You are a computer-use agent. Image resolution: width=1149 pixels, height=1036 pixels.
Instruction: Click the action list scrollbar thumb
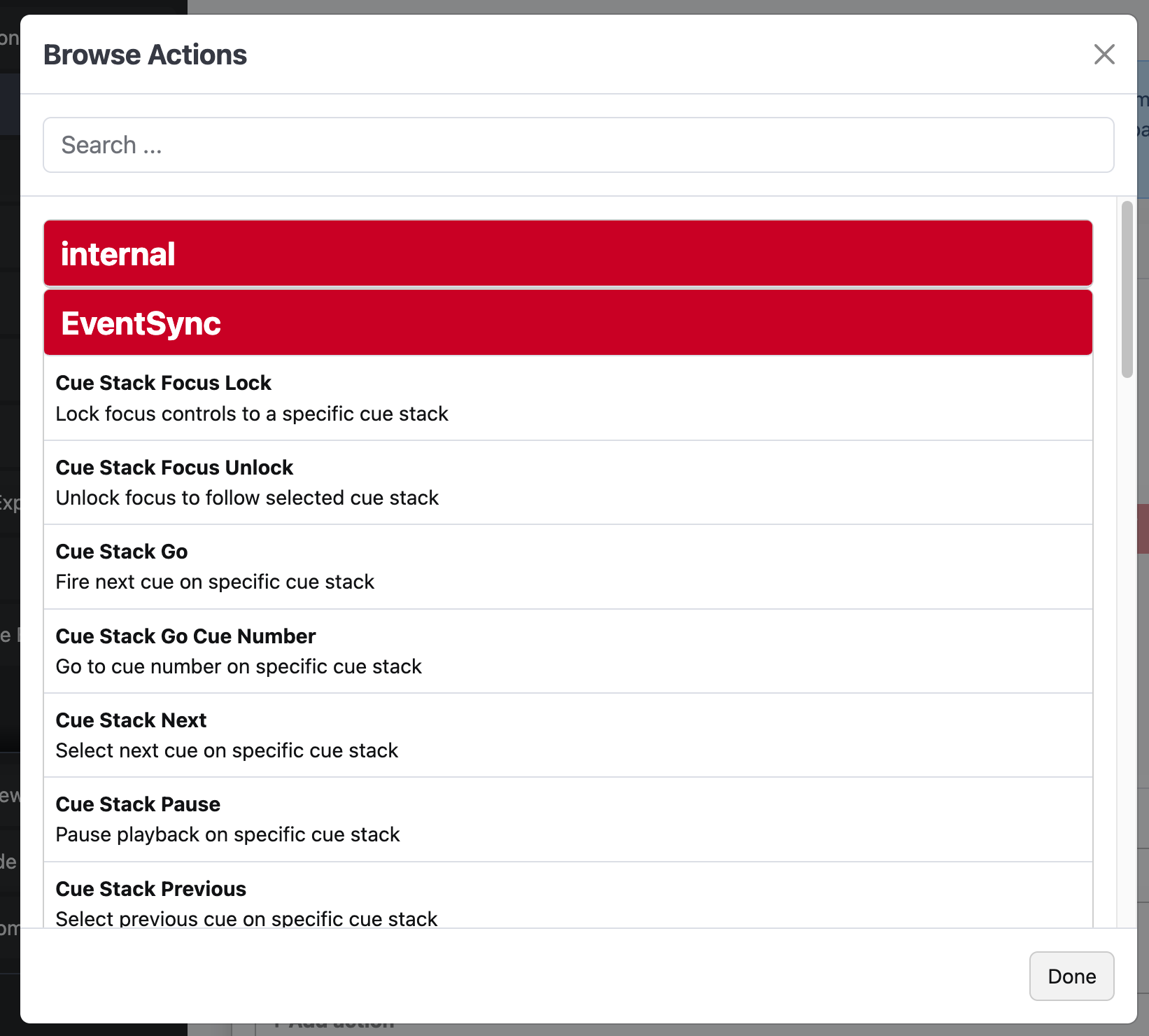[1127, 290]
